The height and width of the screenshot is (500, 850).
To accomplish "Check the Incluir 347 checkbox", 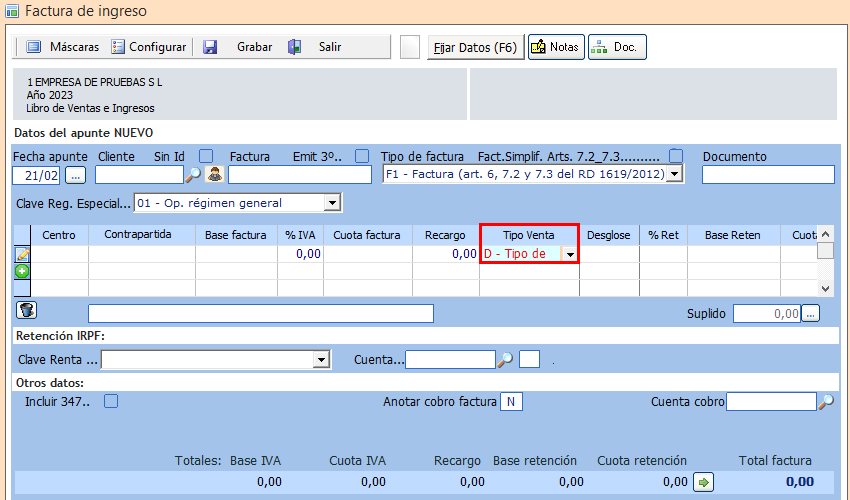I will coord(111,401).
